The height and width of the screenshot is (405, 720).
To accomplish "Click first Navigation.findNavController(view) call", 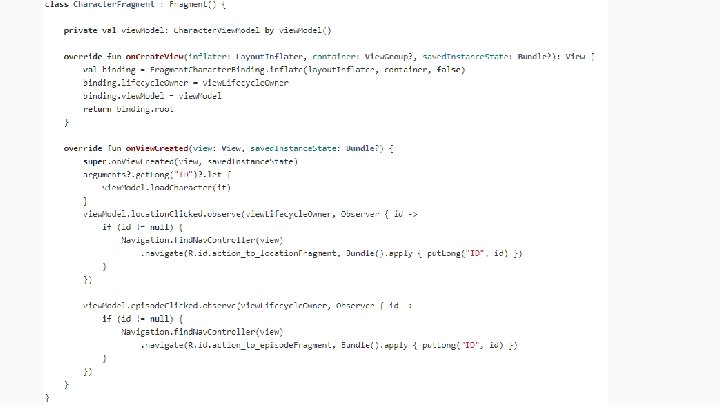I will (x=202, y=240).
